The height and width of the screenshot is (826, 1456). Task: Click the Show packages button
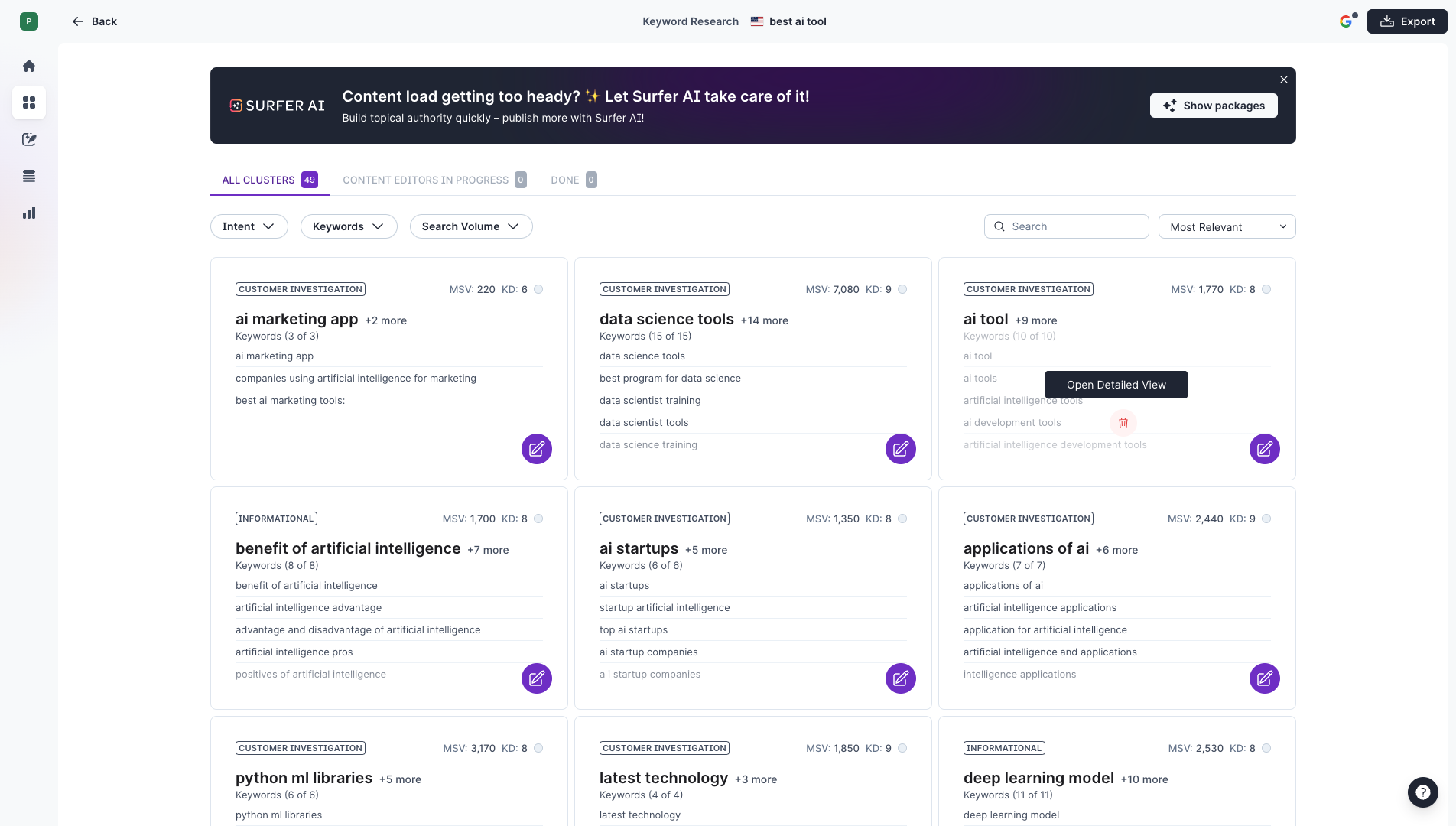click(x=1214, y=106)
